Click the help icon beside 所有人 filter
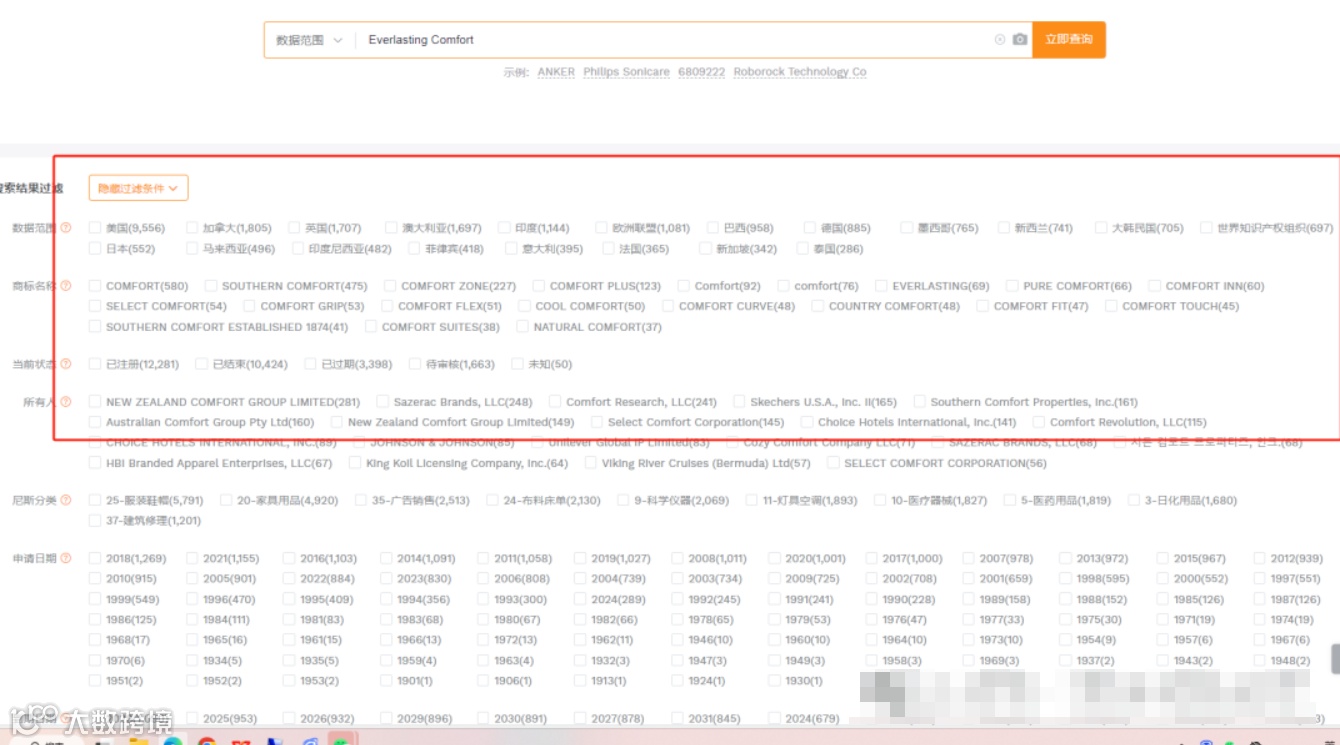The width and height of the screenshot is (1340, 745). pyautogui.click(x=66, y=402)
